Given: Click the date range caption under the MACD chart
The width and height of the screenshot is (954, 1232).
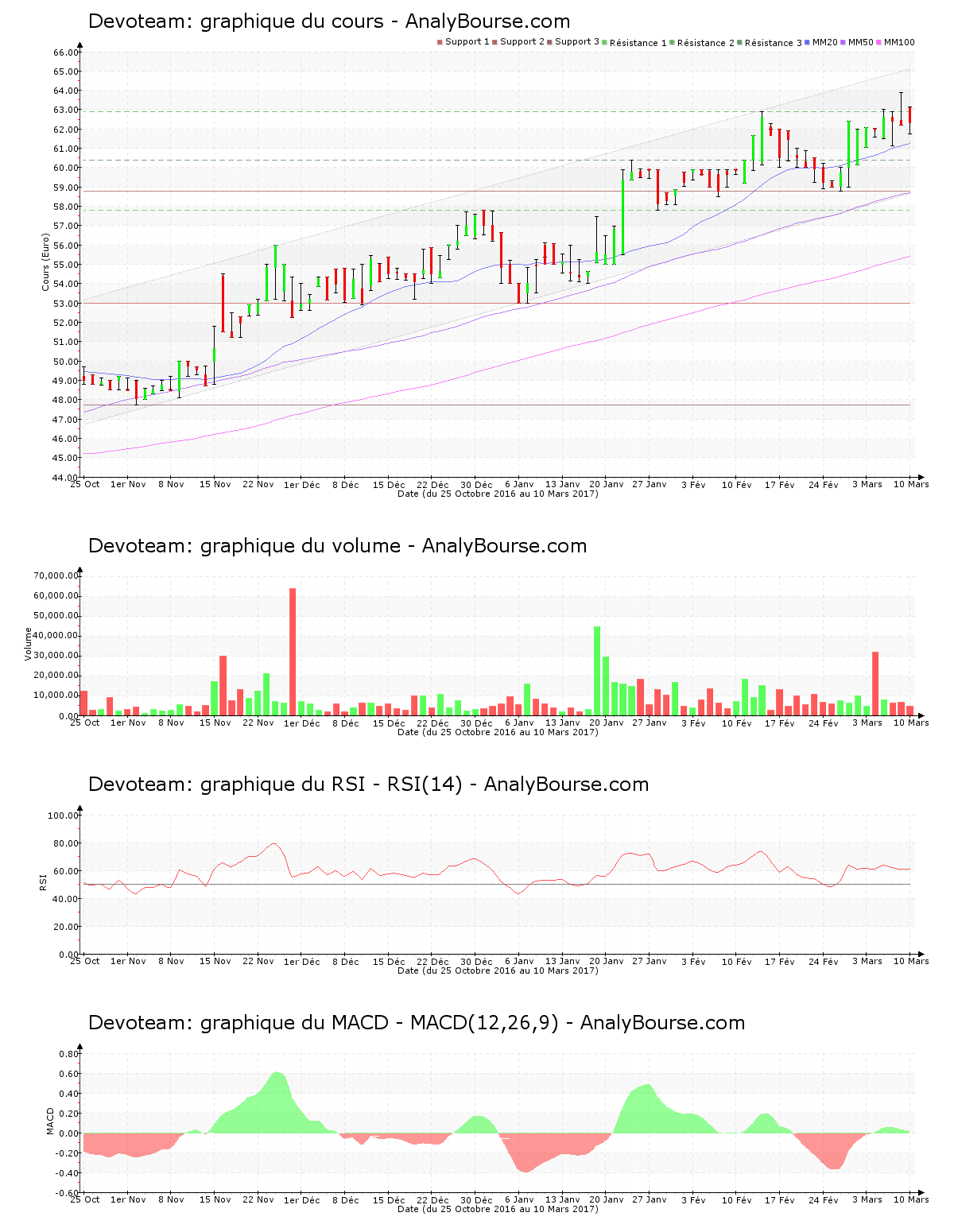Looking at the screenshot, I should tap(498, 1209).
